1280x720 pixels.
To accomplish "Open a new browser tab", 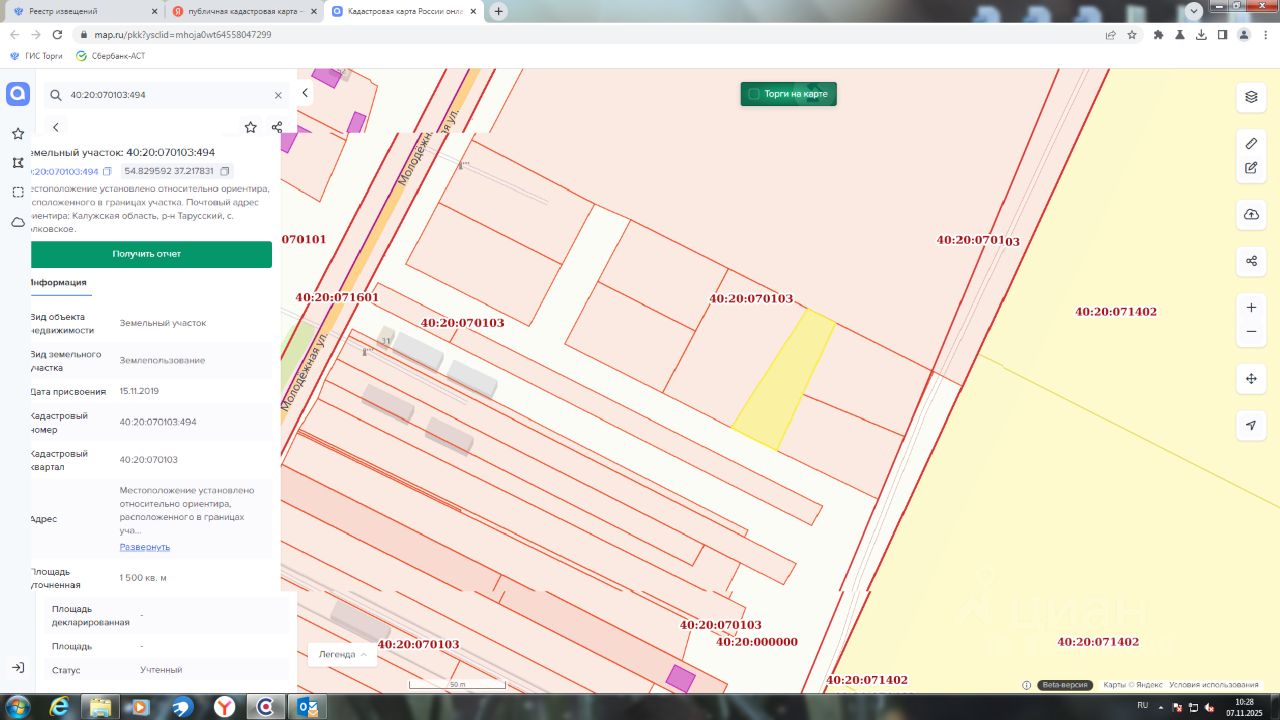I will (x=499, y=11).
